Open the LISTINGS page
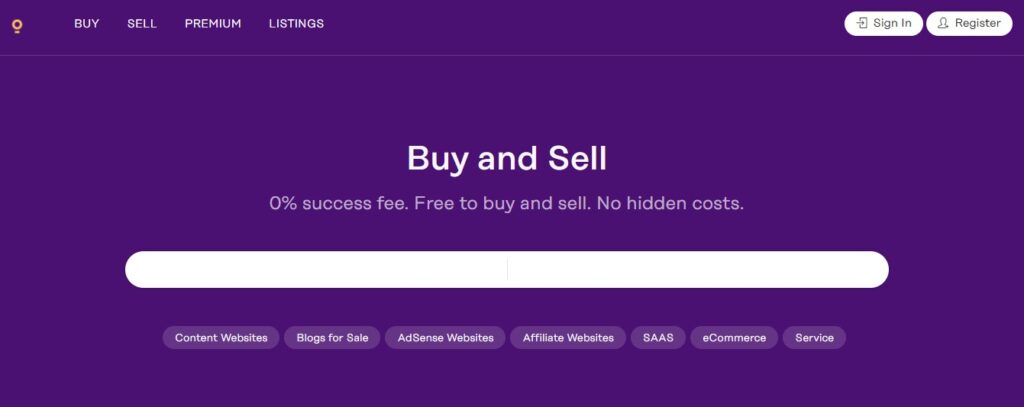The image size is (1024, 407). [x=296, y=23]
